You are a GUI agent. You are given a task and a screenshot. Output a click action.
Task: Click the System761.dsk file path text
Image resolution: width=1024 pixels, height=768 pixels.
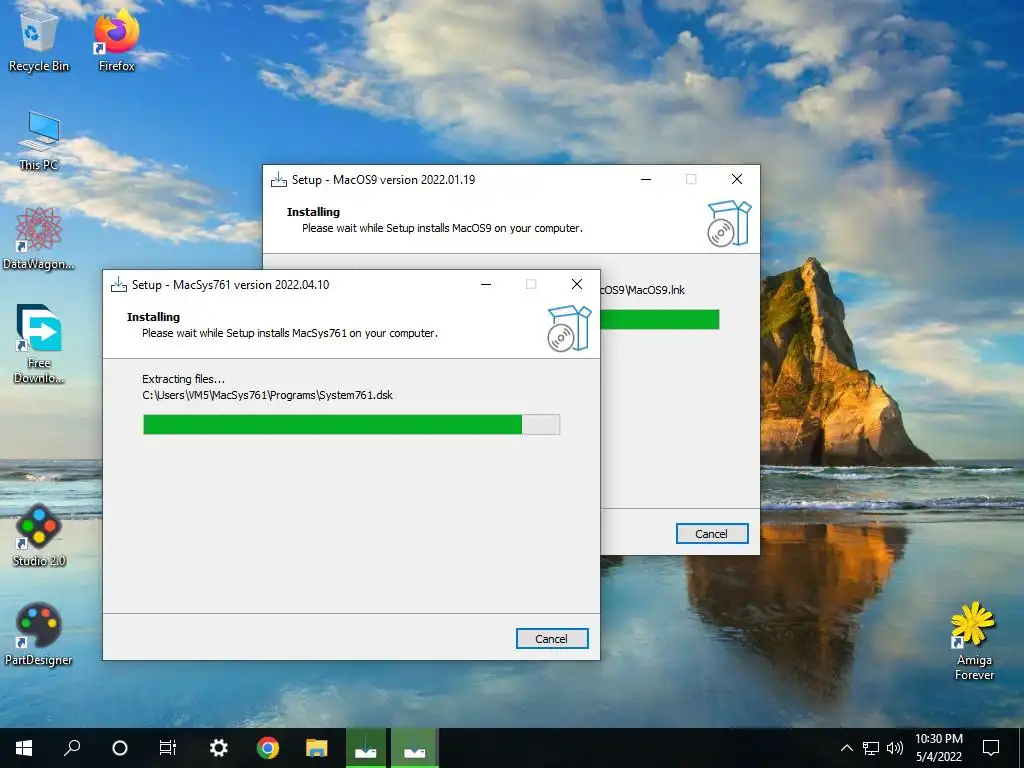point(268,395)
